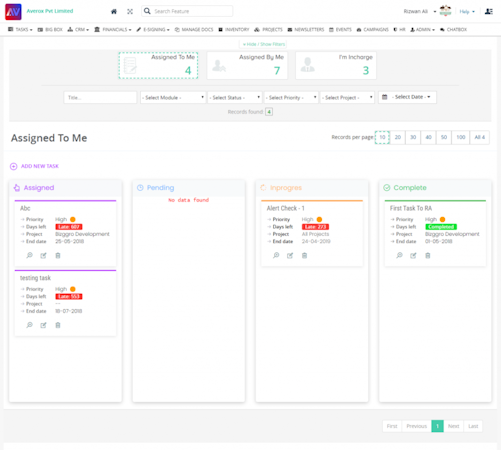Delete First Task To RA
501x450 pixels.
tap(428, 256)
